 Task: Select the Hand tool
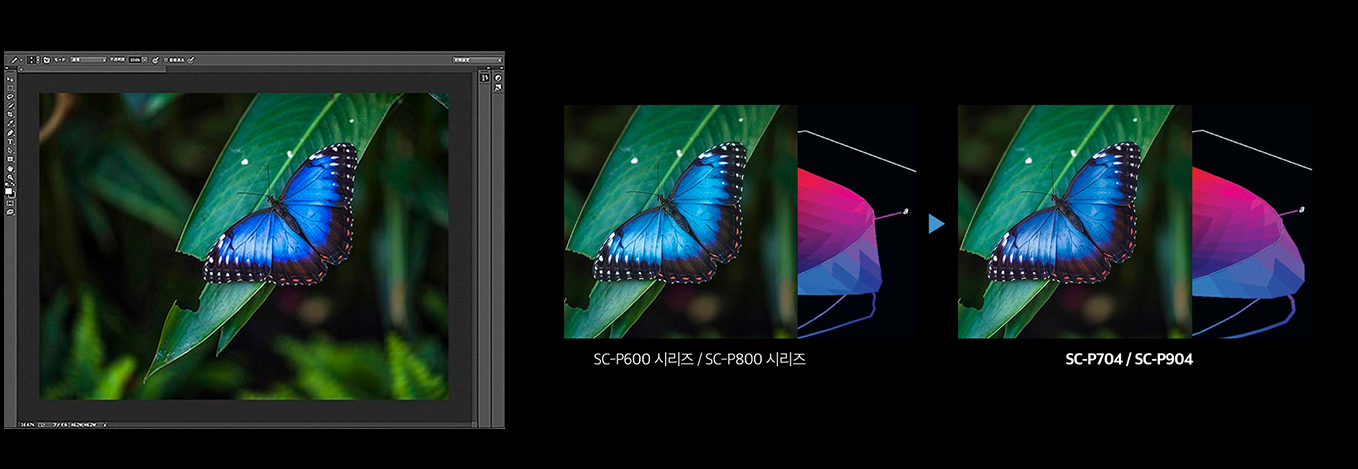[10, 168]
